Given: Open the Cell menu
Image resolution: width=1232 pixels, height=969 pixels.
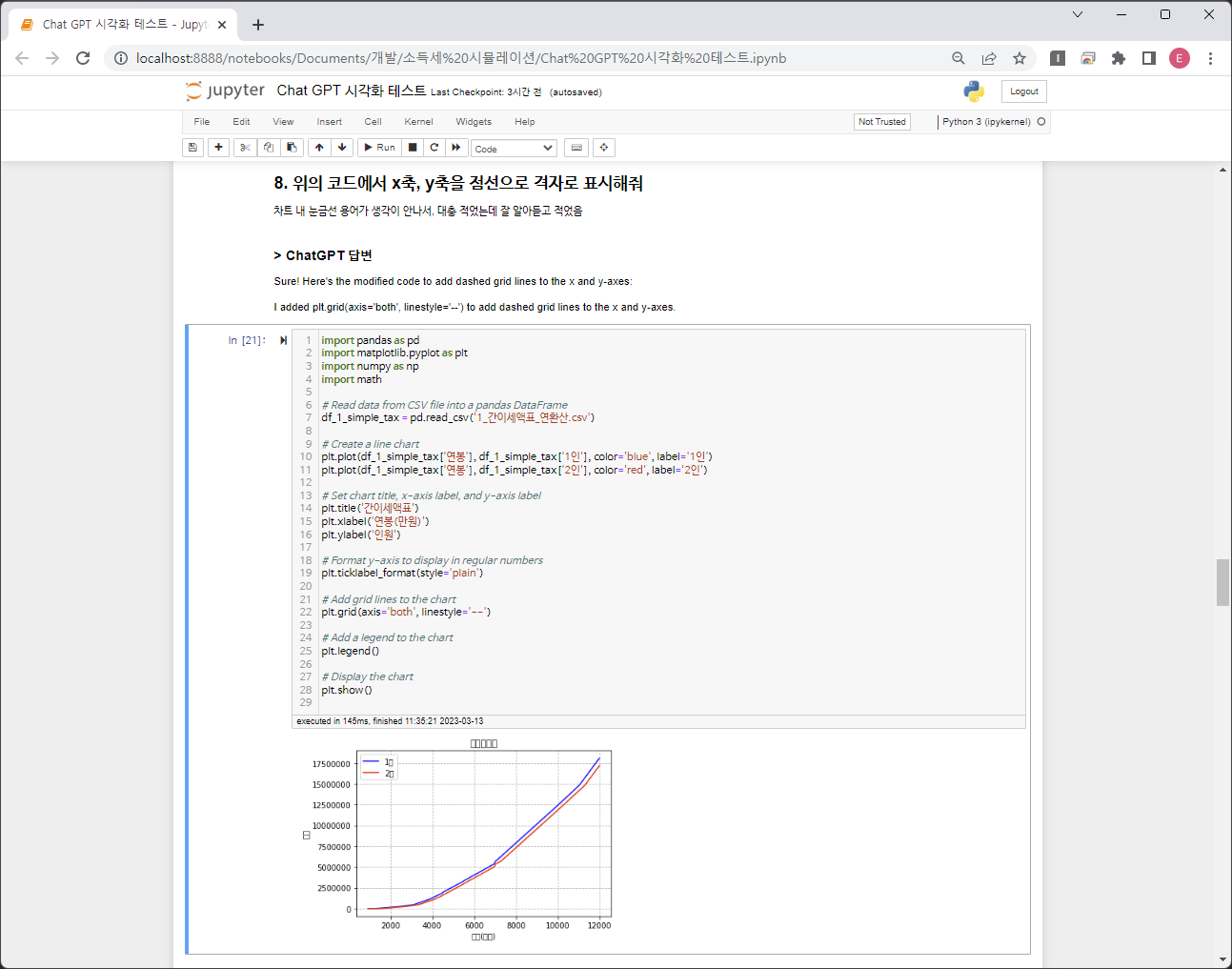Looking at the screenshot, I should tap(373, 122).
